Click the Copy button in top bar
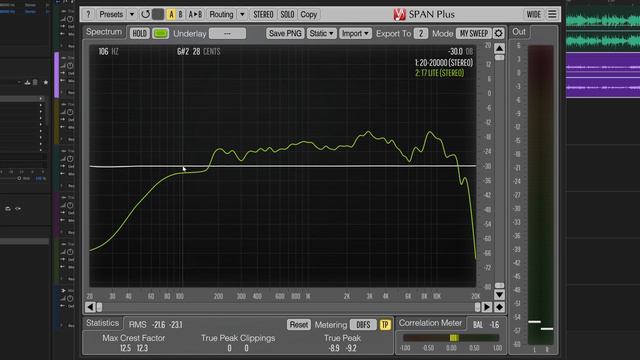Image resolution: width=640 pixels, height=360 pixels. point(309,14)
